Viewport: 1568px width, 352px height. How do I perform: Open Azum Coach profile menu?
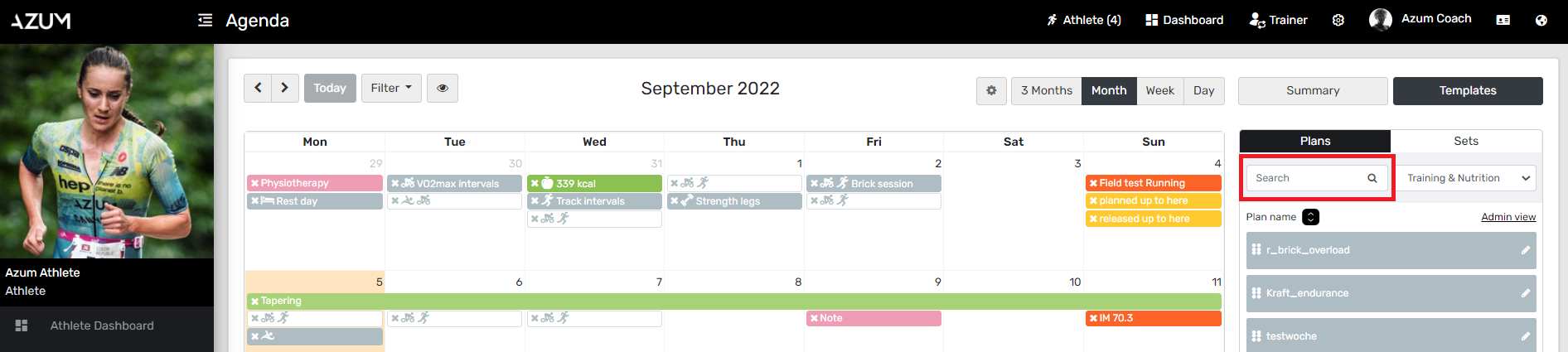[1420, 19]
